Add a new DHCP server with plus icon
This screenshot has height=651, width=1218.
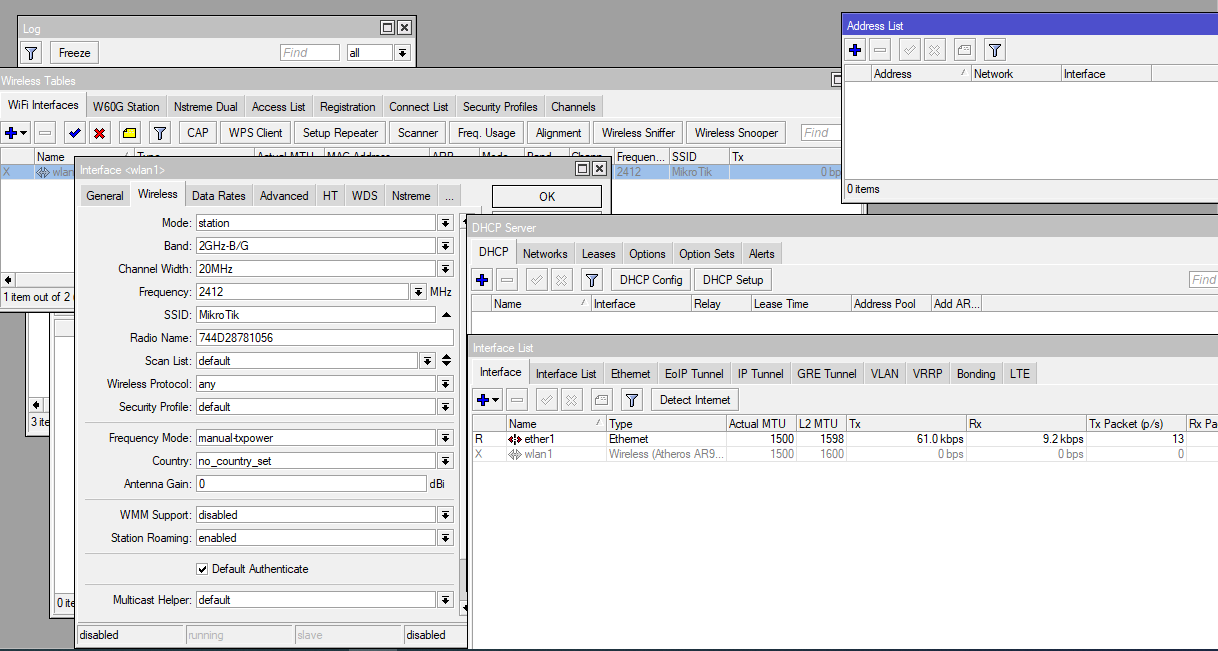coord(482,280)
